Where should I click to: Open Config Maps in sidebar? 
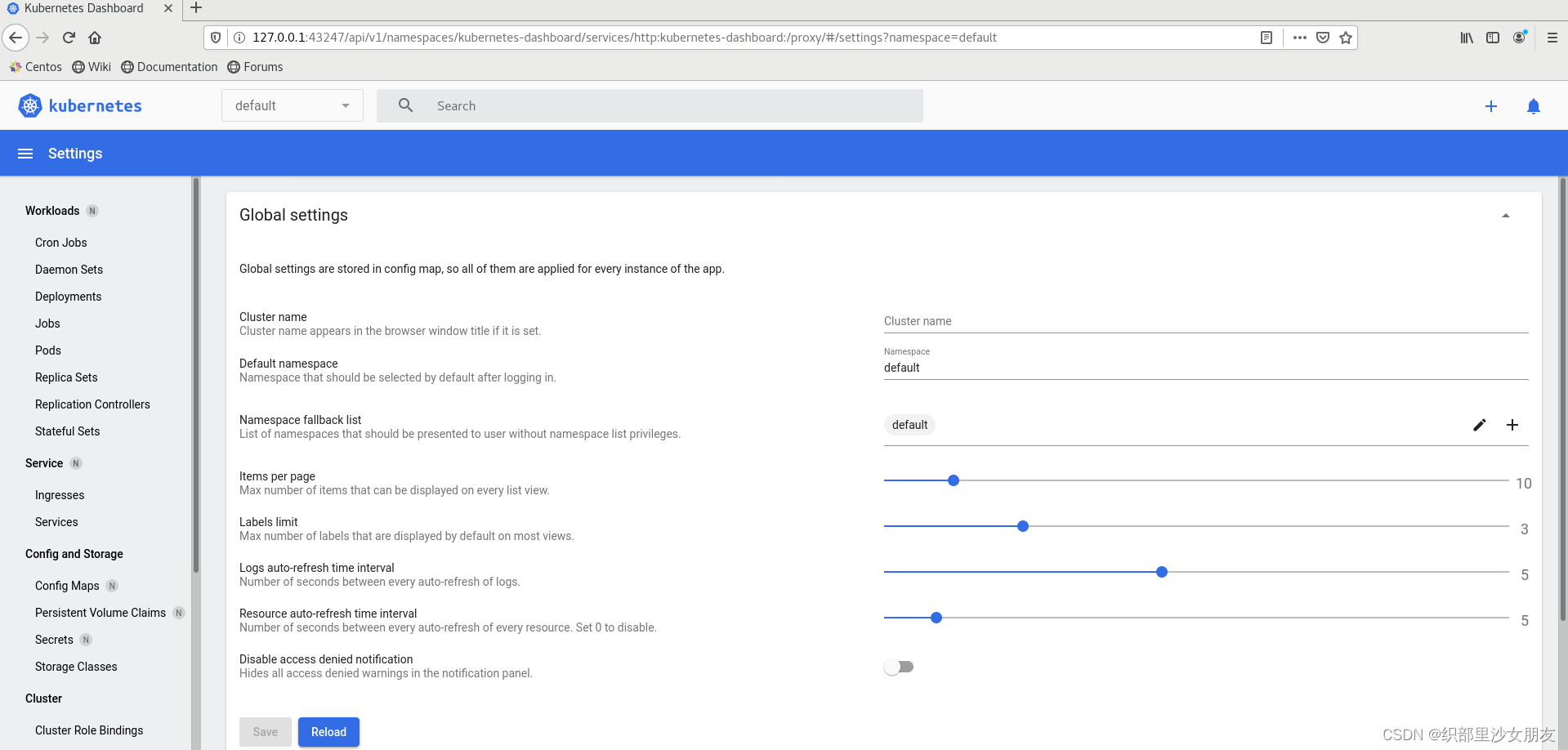pos(67,586)
